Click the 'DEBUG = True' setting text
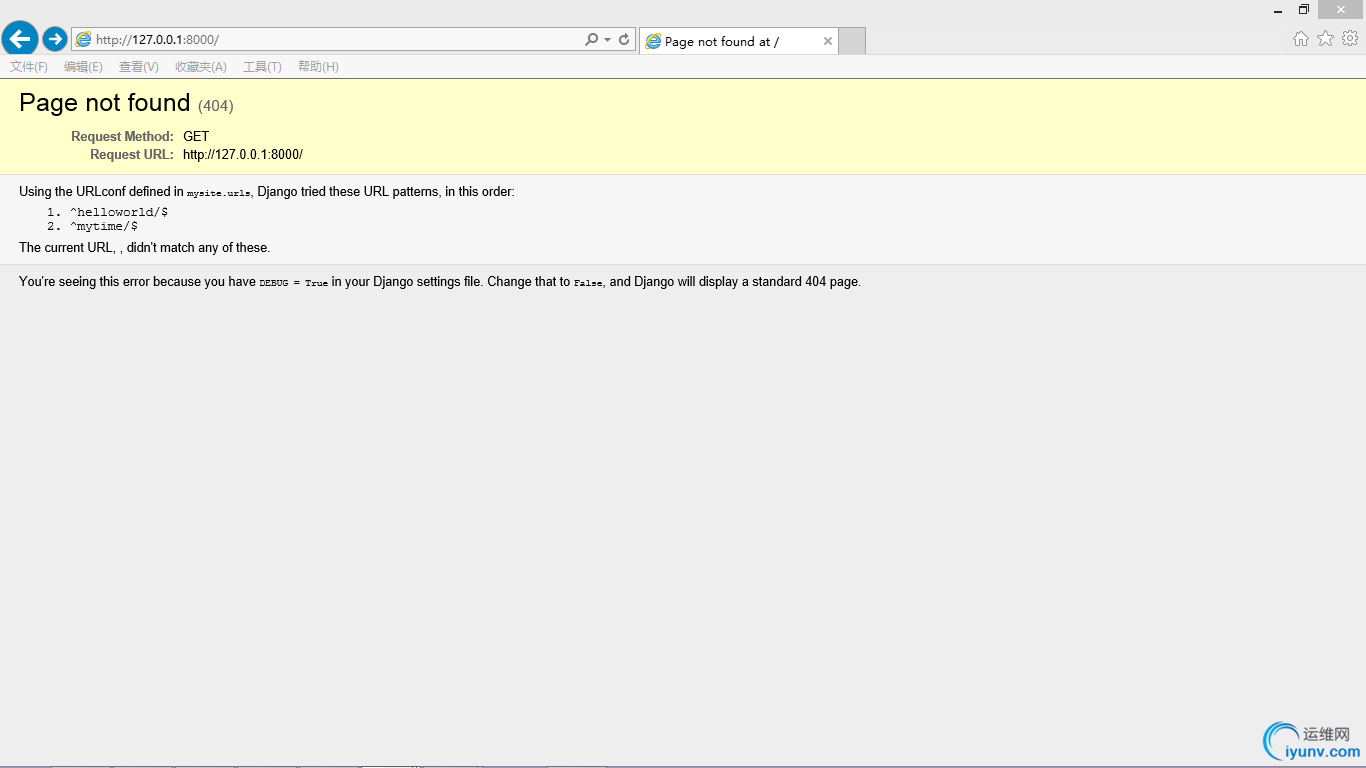The width and height of the screenshot is (1366, 768). (x=293, y=283)
